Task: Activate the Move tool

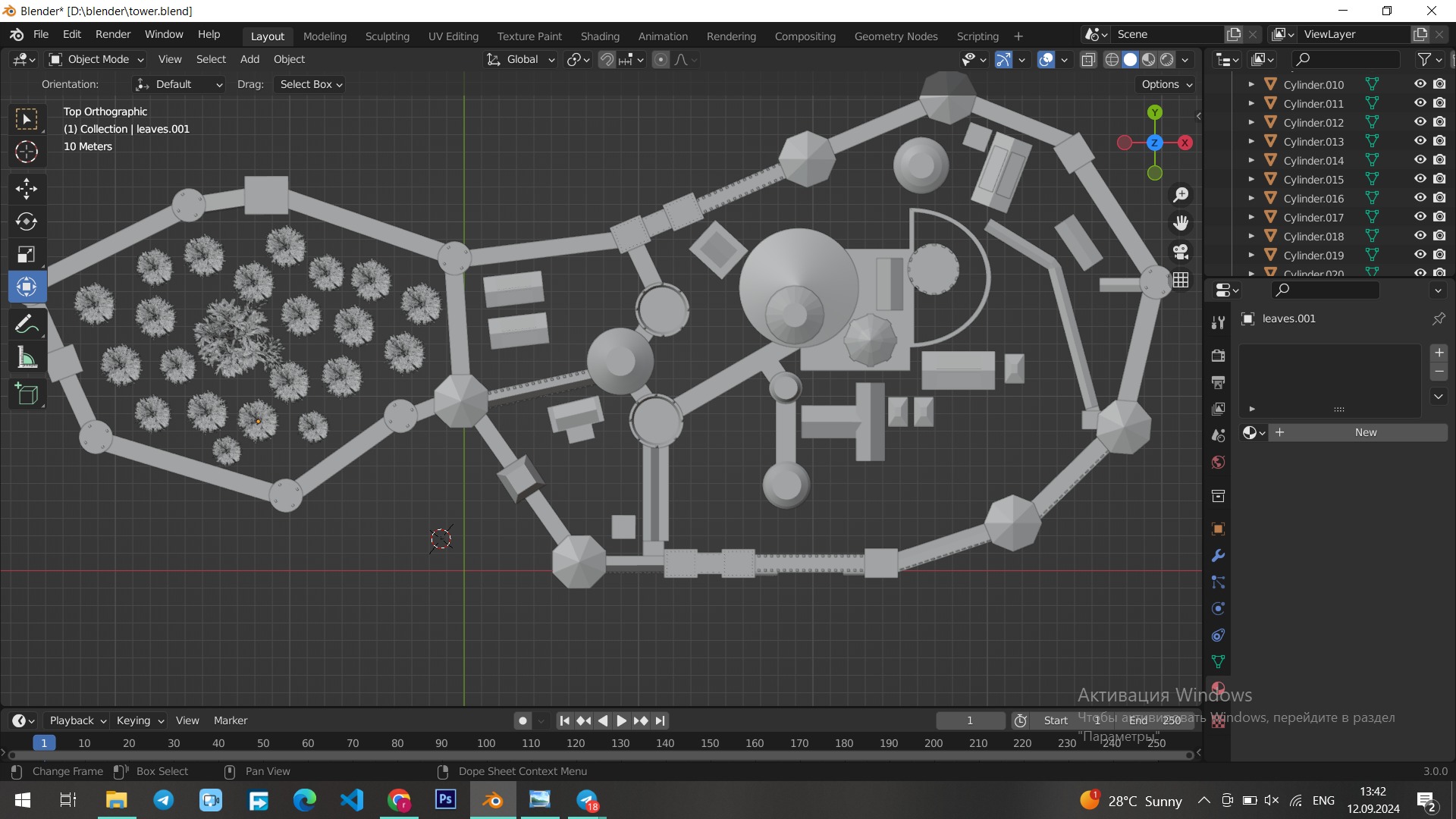Action: tap(27, 188)
